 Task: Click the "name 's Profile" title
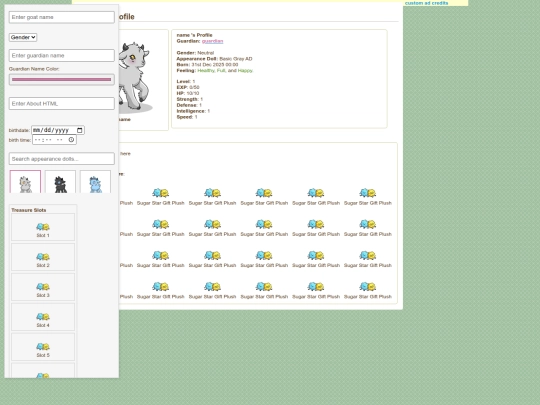[x=195, y=35]
